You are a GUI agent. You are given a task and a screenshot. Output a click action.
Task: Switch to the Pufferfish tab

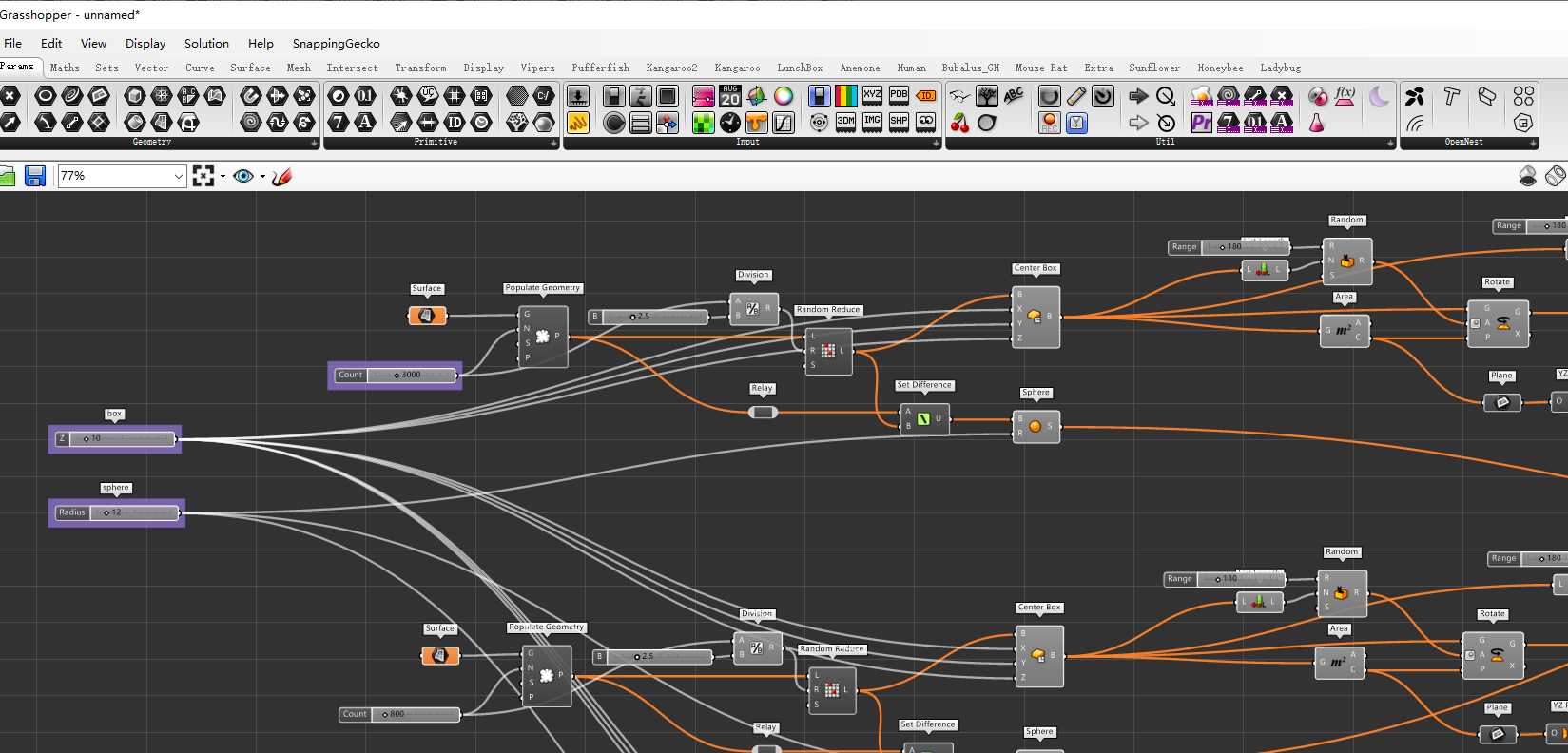coord(600,68)
